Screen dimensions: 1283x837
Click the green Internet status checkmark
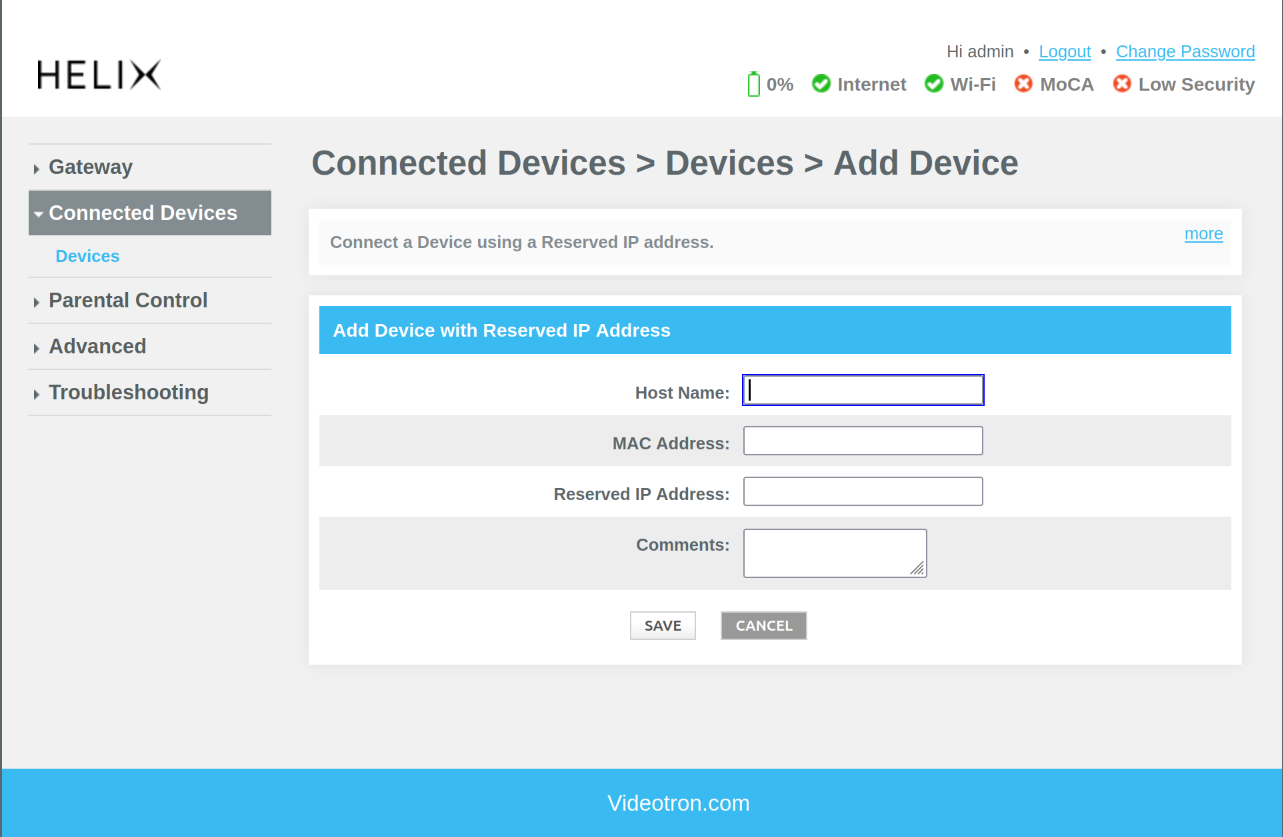[x=821, y=84]
